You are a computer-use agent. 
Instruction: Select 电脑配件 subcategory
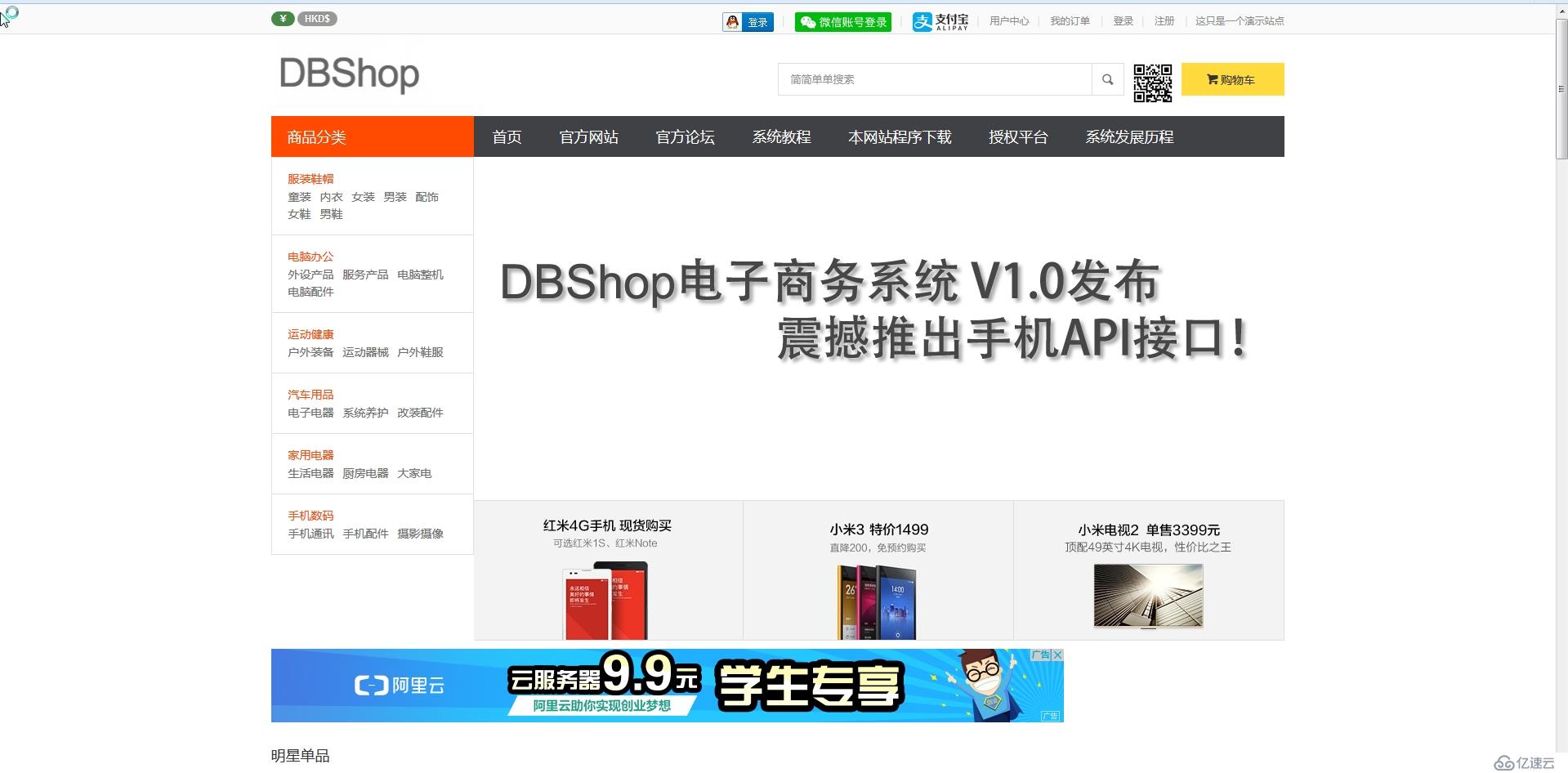coord(310,292)
